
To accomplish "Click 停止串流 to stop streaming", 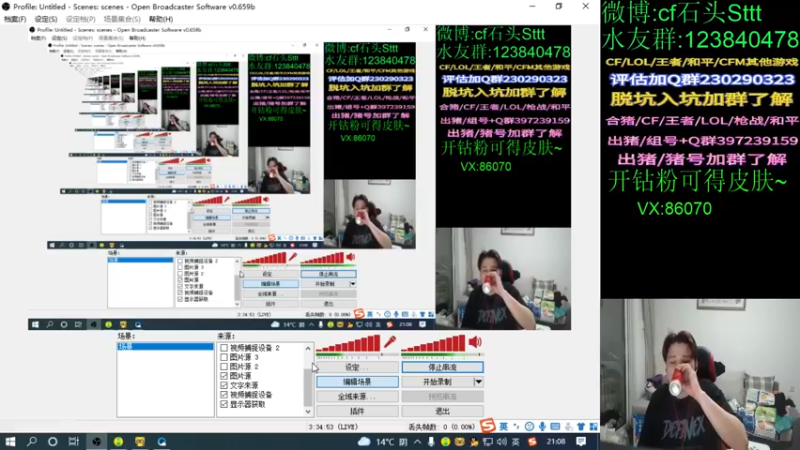I will (x=442, y=367).
